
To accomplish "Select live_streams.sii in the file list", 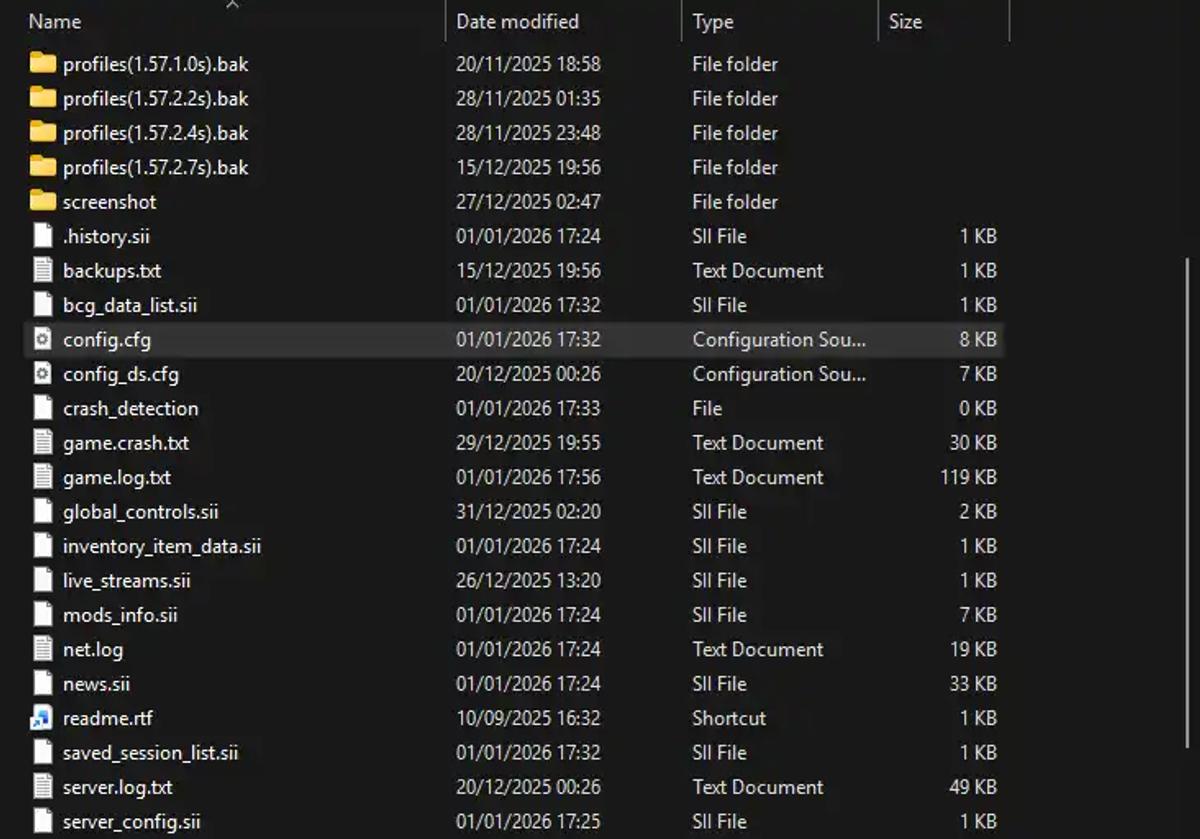I will [x=127, y=580].
